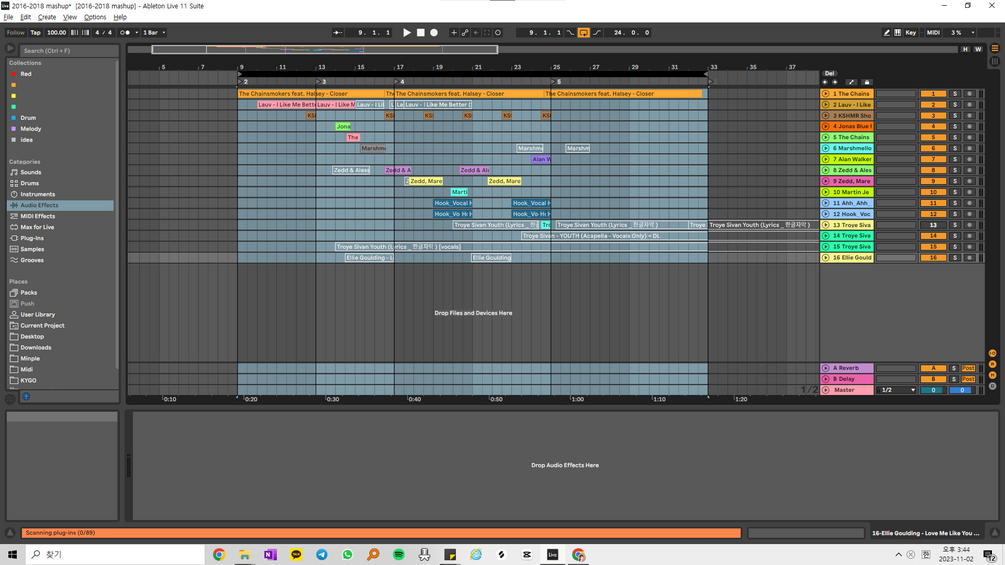Click the Arrangement View selector icon
This screenshot has height=565, width=1005.
(995, 49)
